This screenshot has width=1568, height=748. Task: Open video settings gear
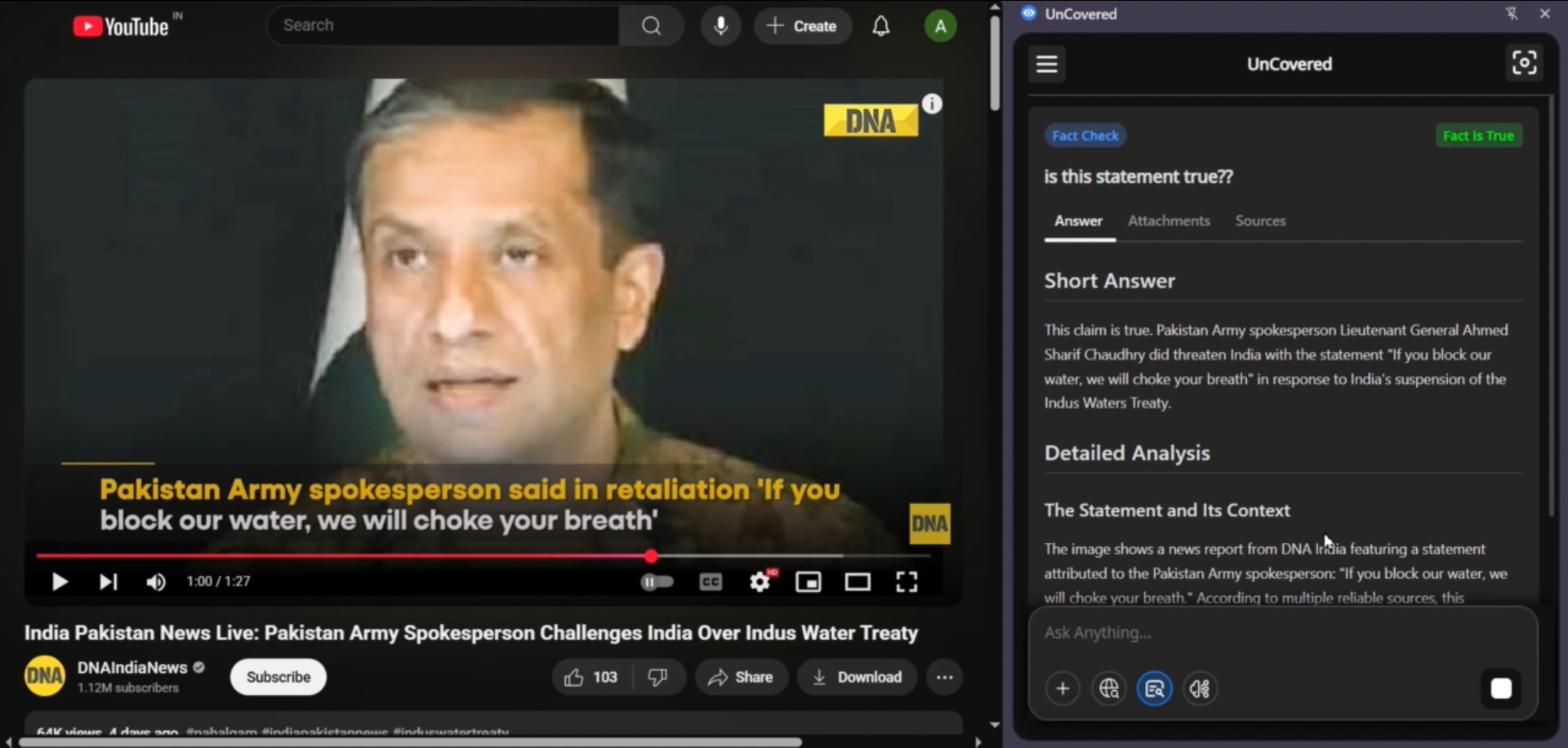pos(760,581)
